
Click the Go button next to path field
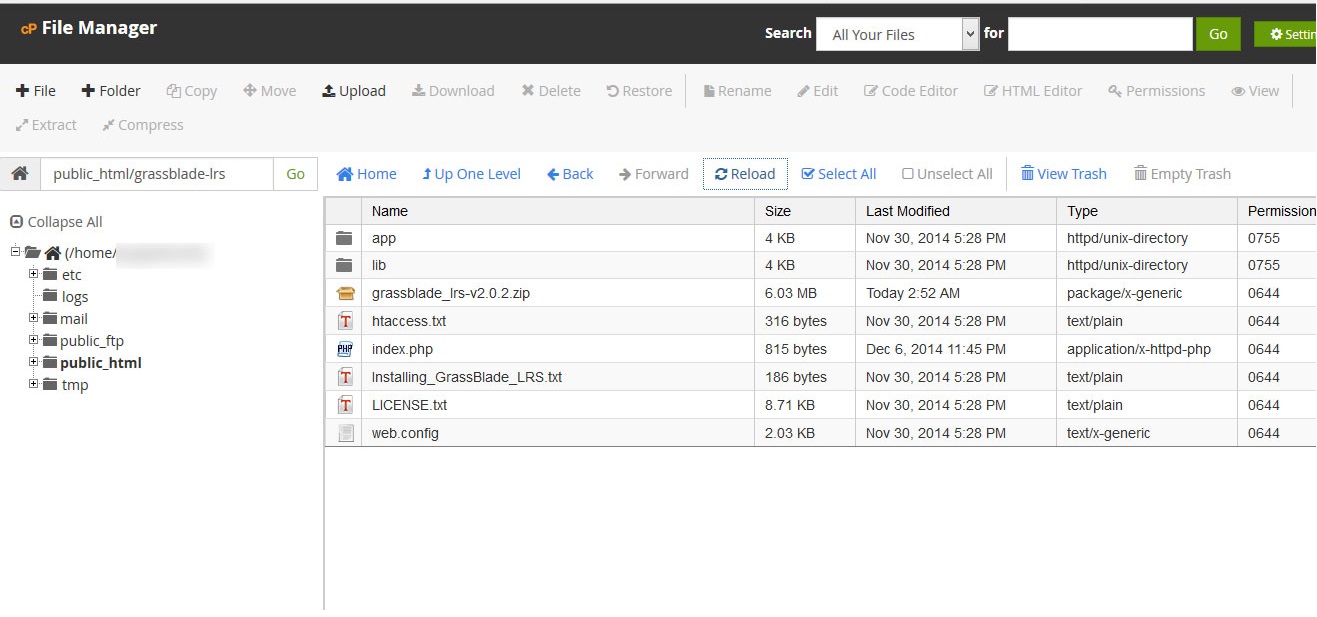[295, 174]
